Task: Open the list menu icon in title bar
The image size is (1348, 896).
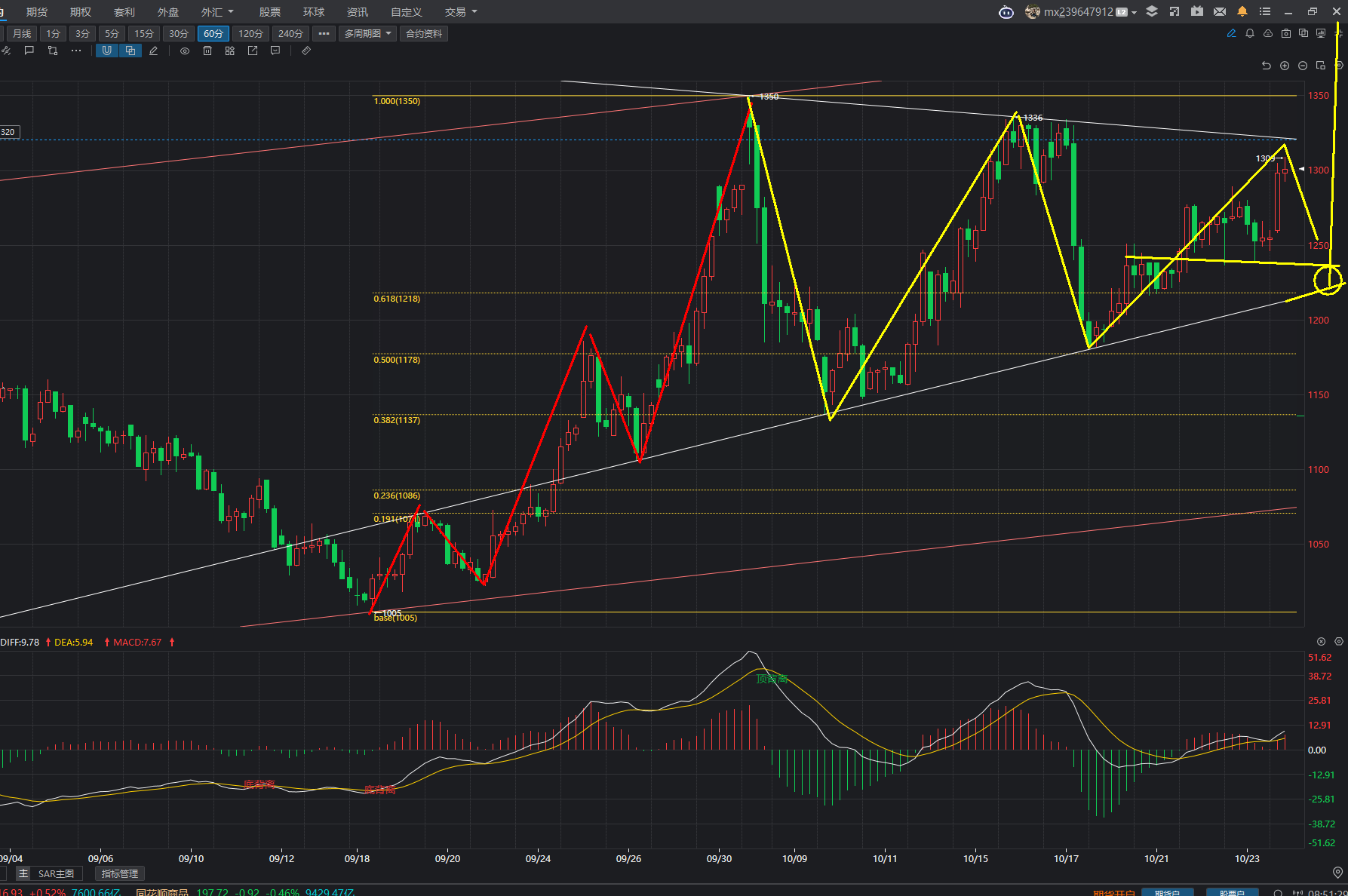Action: [1265, 11]
